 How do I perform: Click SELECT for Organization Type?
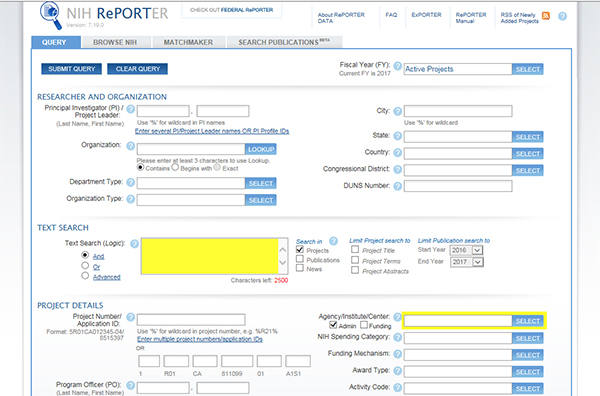pos(261,200)
